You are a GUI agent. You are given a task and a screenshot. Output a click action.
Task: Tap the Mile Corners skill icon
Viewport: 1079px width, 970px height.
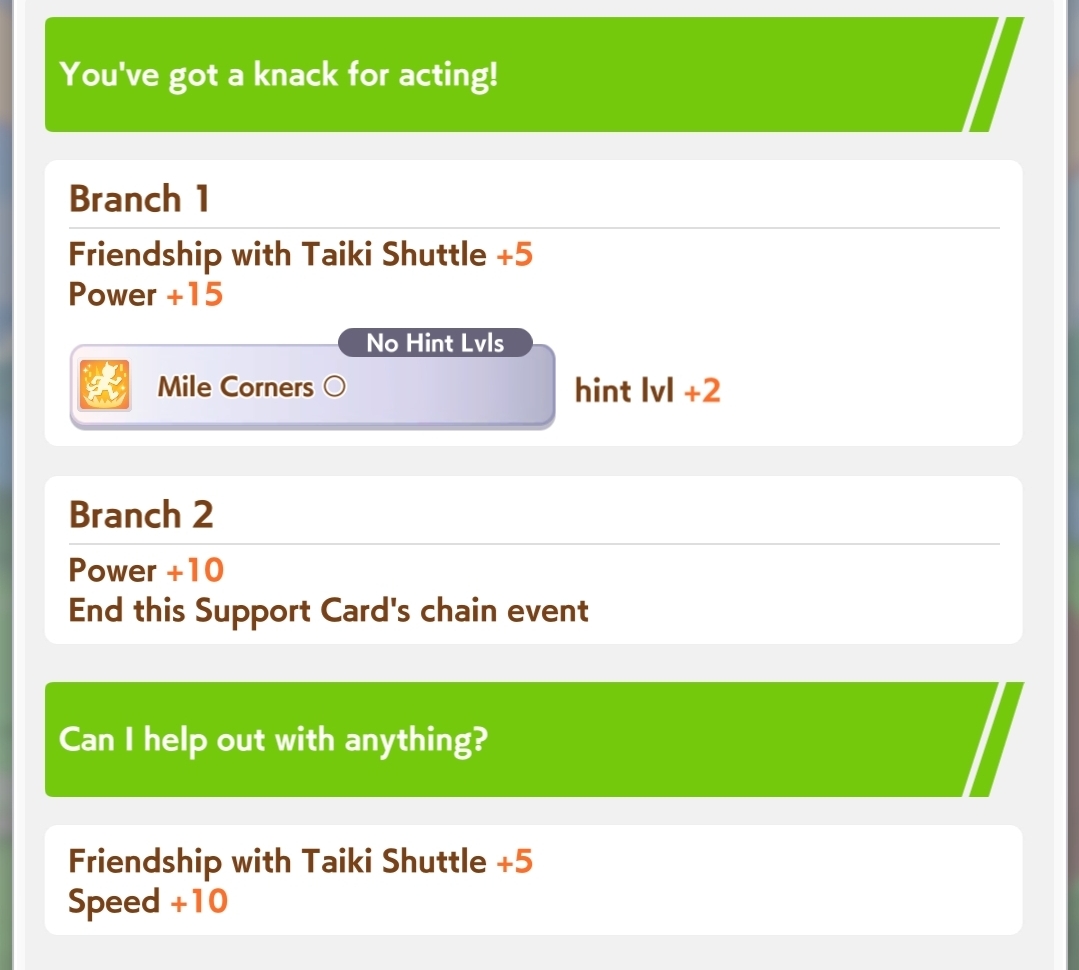104,385
